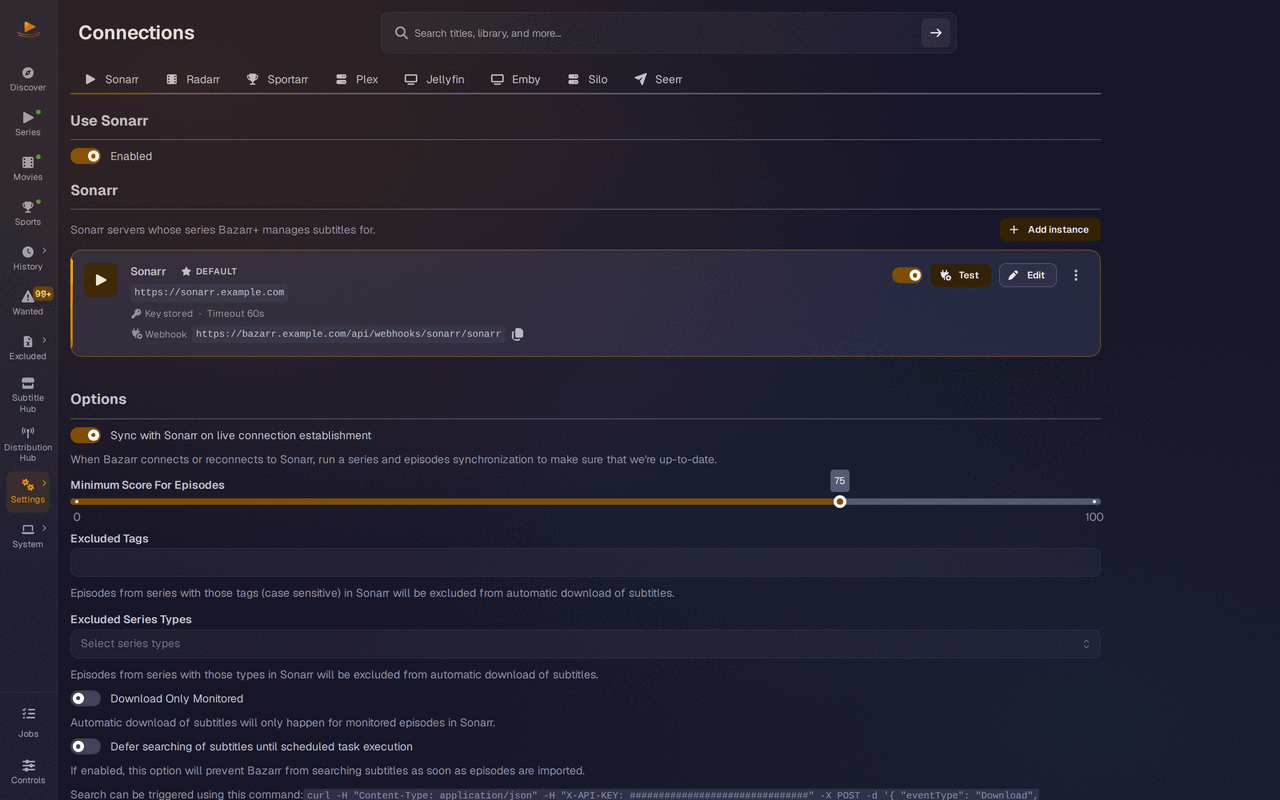The image size is (1280, 800).
Task: Select the Sonarr tab
Action: 112,79
